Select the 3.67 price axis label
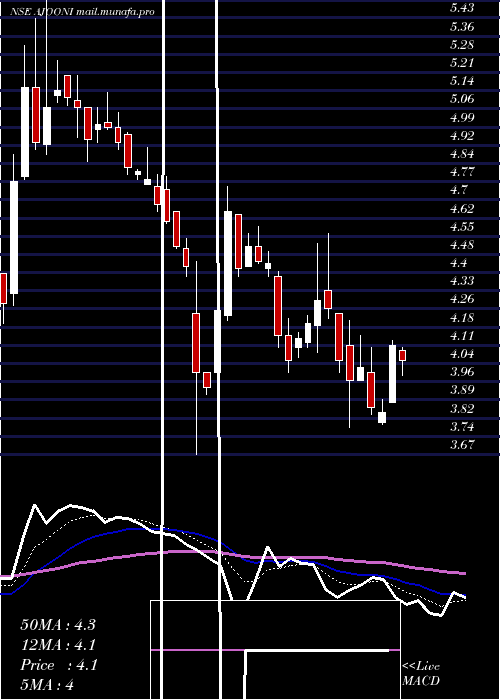 [462, 445]
